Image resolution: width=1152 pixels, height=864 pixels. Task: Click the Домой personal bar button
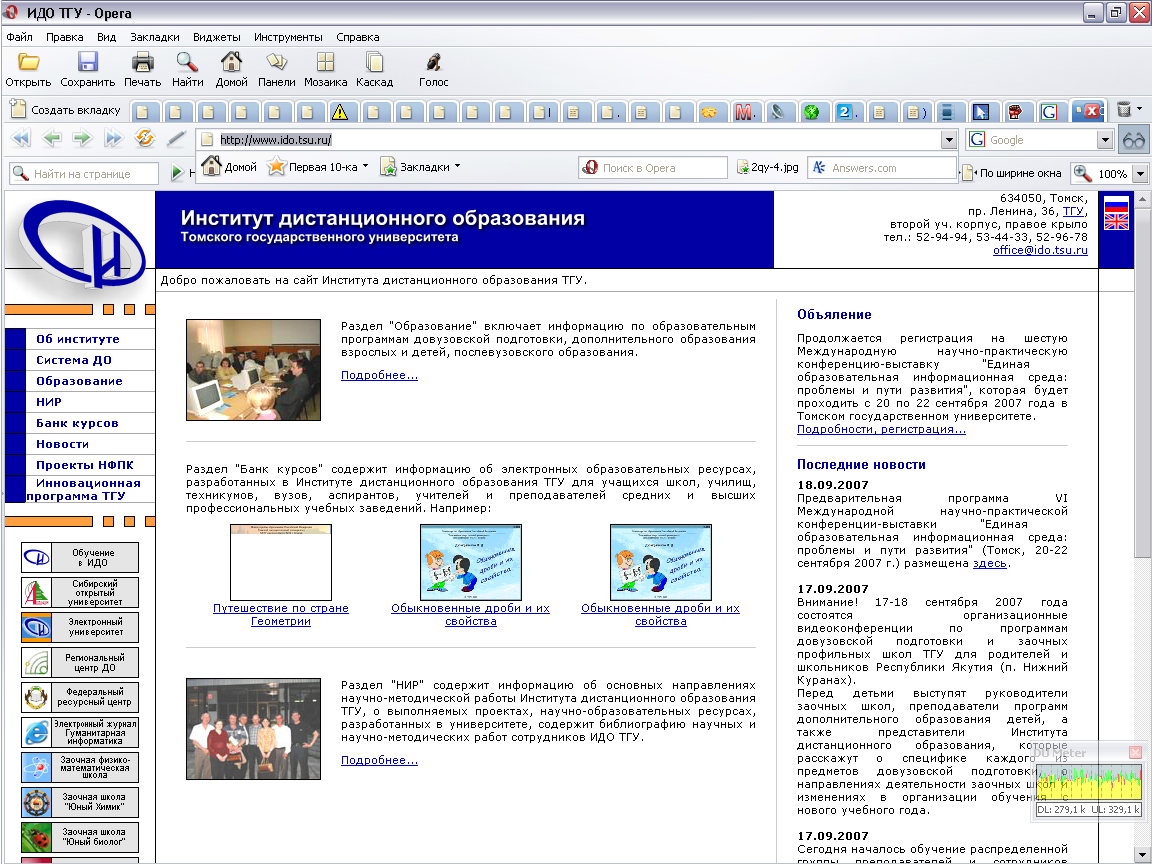(x=229, y=167)
